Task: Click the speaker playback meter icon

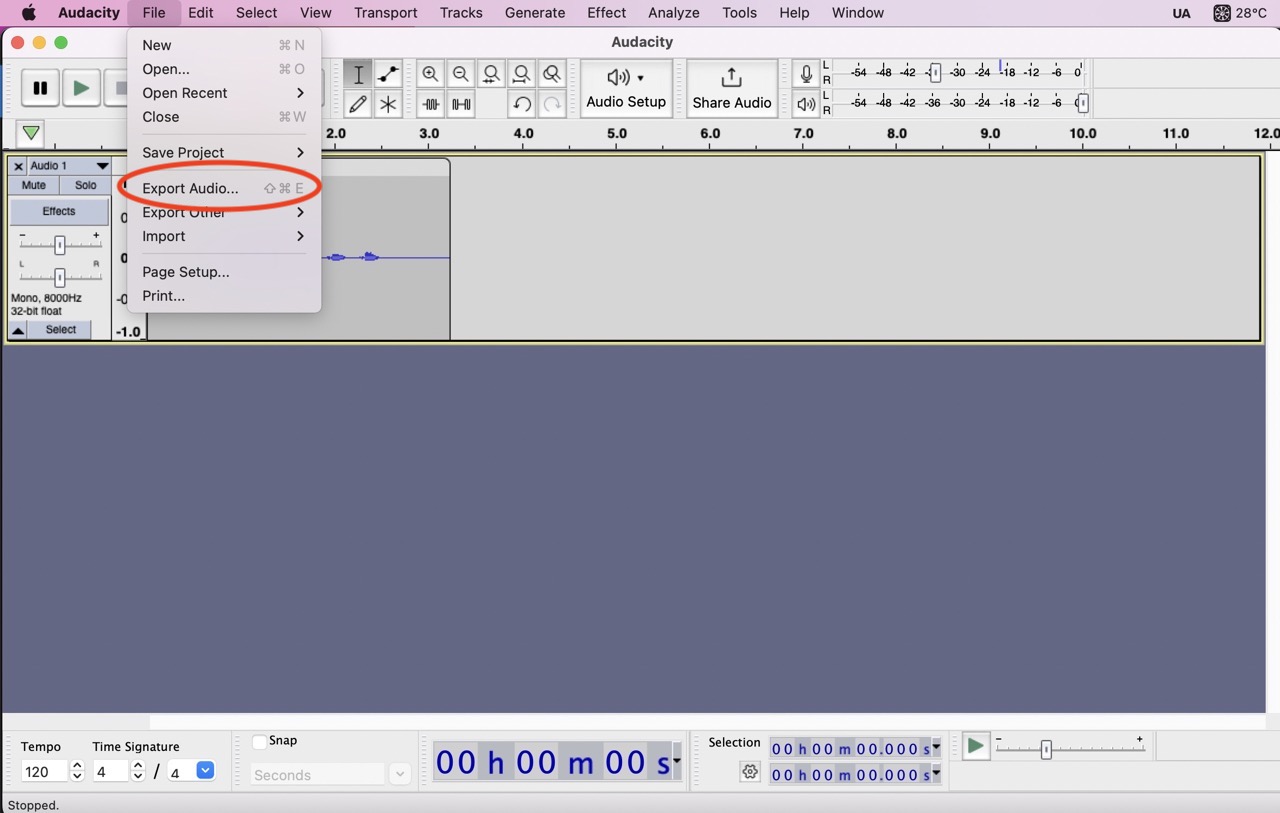Action: point(806,104)
